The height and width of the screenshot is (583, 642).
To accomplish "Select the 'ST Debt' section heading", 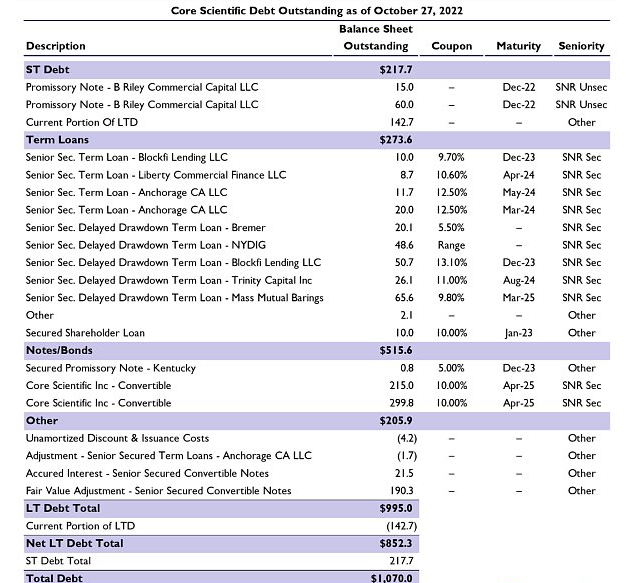I will 47,70.
